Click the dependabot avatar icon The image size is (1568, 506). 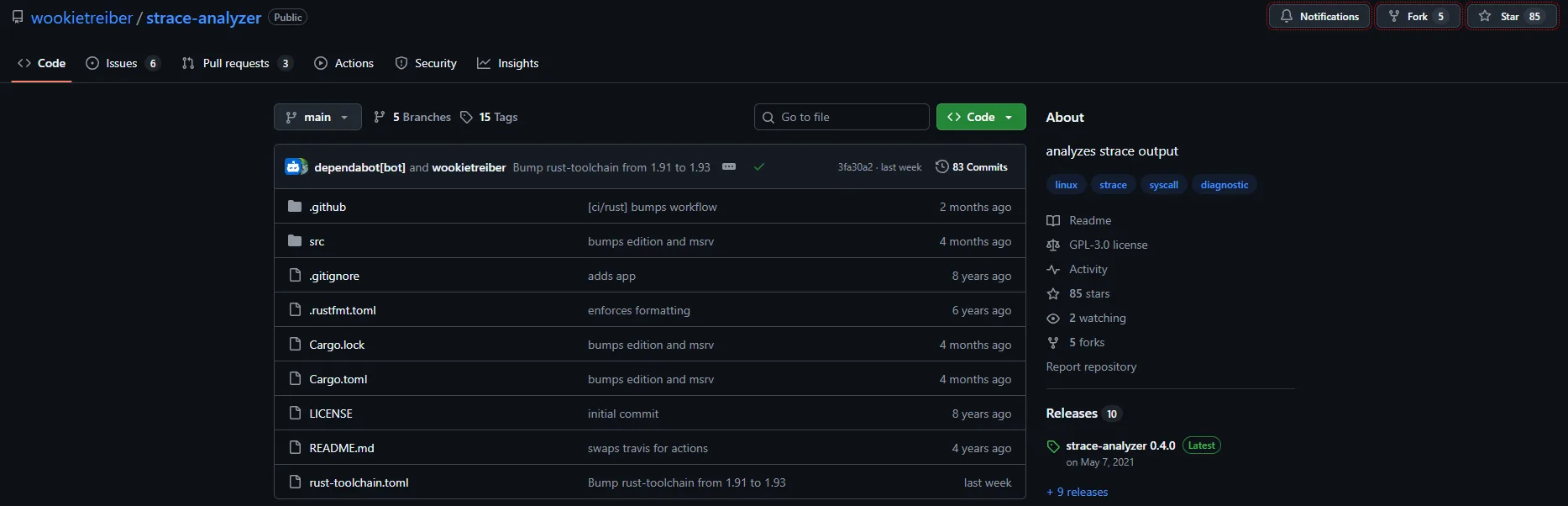[296, 166]
